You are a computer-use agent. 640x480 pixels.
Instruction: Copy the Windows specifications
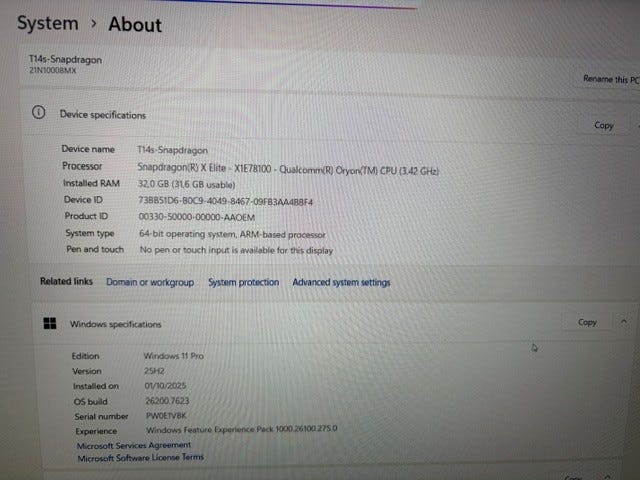click(x=587, y=322)
